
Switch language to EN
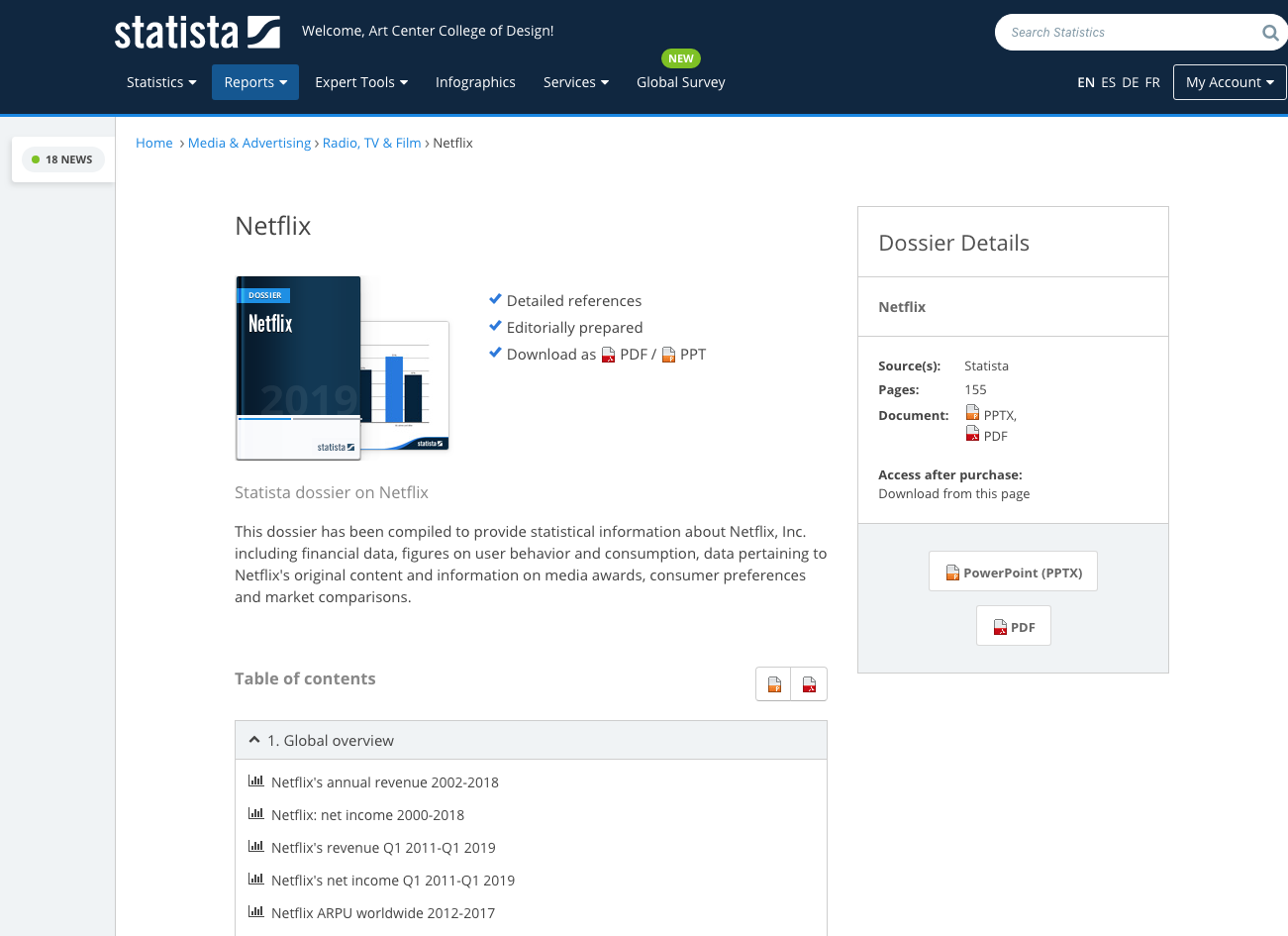(x=1086, y=82)
